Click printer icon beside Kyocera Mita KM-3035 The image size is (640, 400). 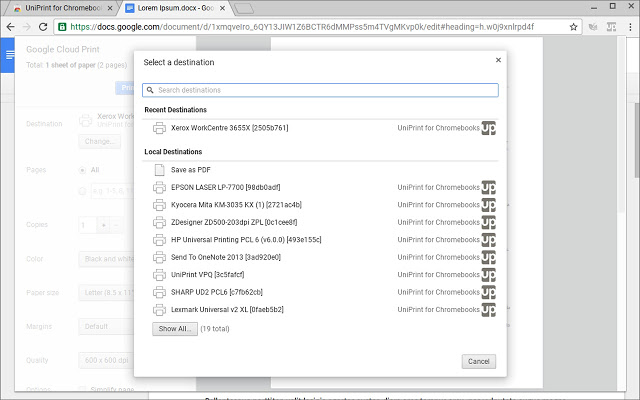159,205
